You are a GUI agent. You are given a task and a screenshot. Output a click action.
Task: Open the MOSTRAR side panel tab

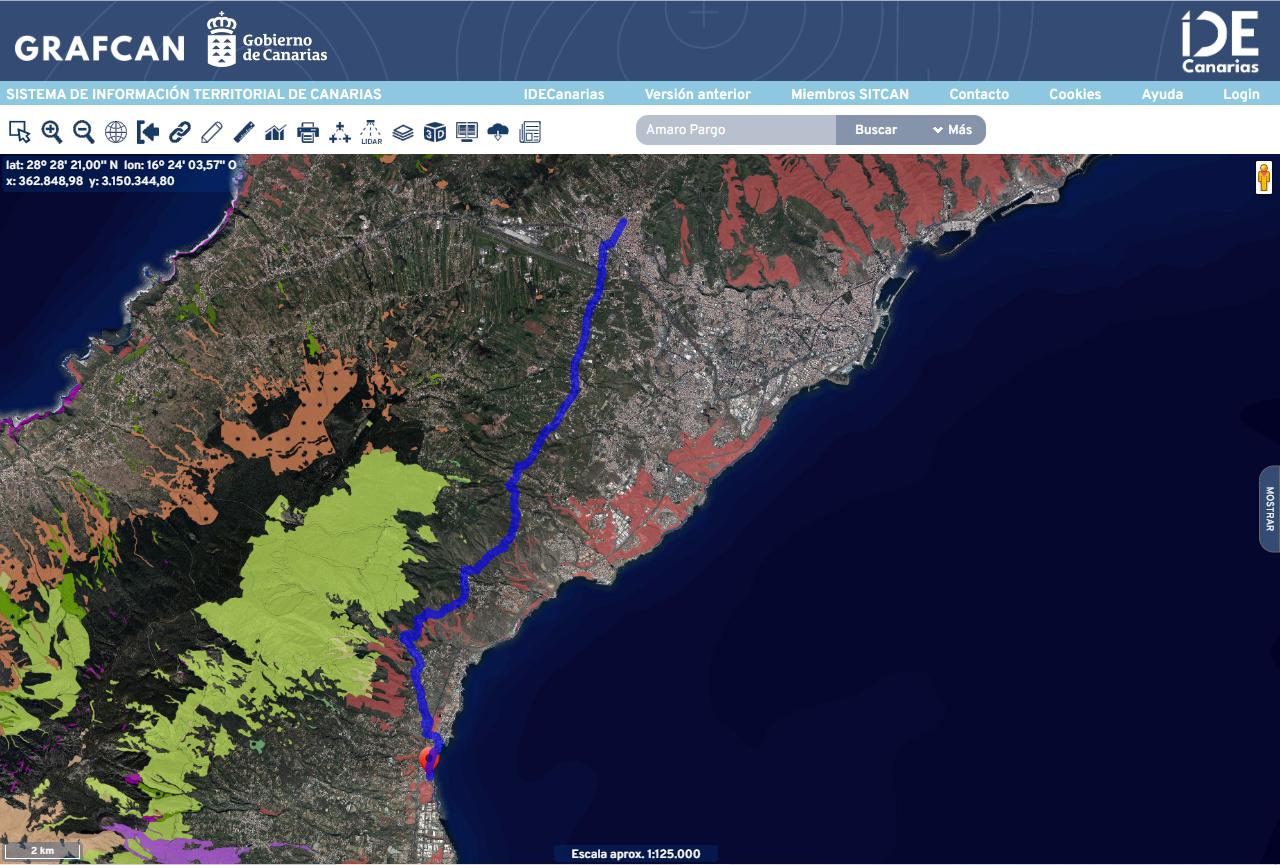point(1270,509)
